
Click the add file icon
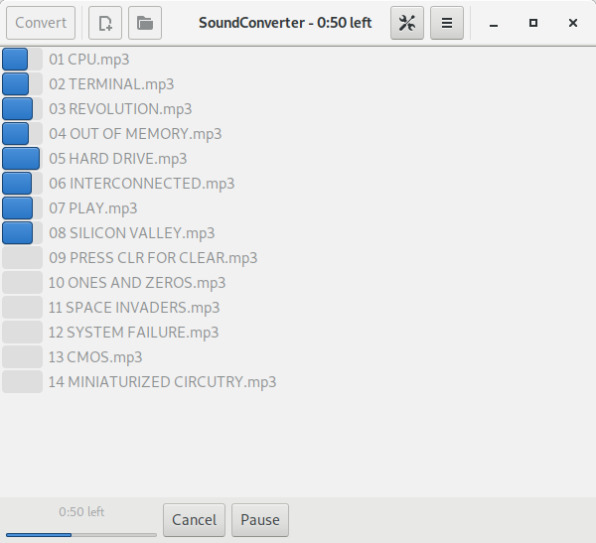(x=105, y=23)
